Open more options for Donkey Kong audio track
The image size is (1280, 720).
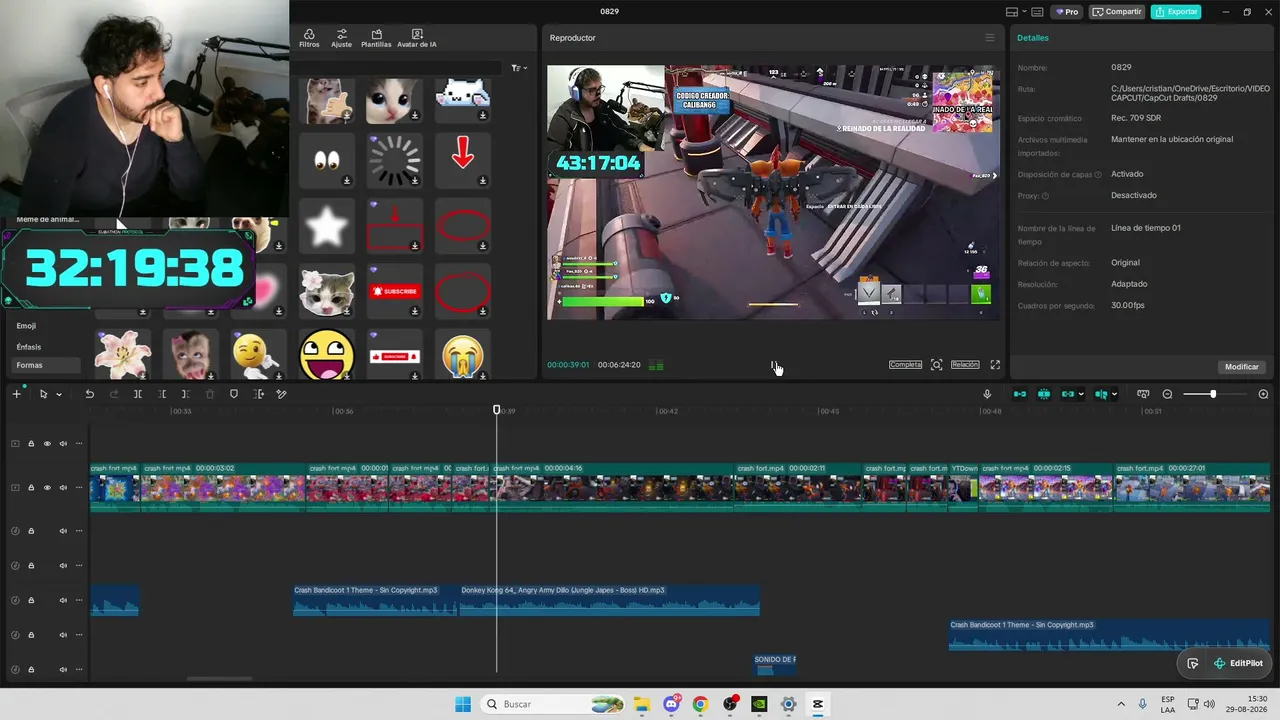(x=79, y=600)
